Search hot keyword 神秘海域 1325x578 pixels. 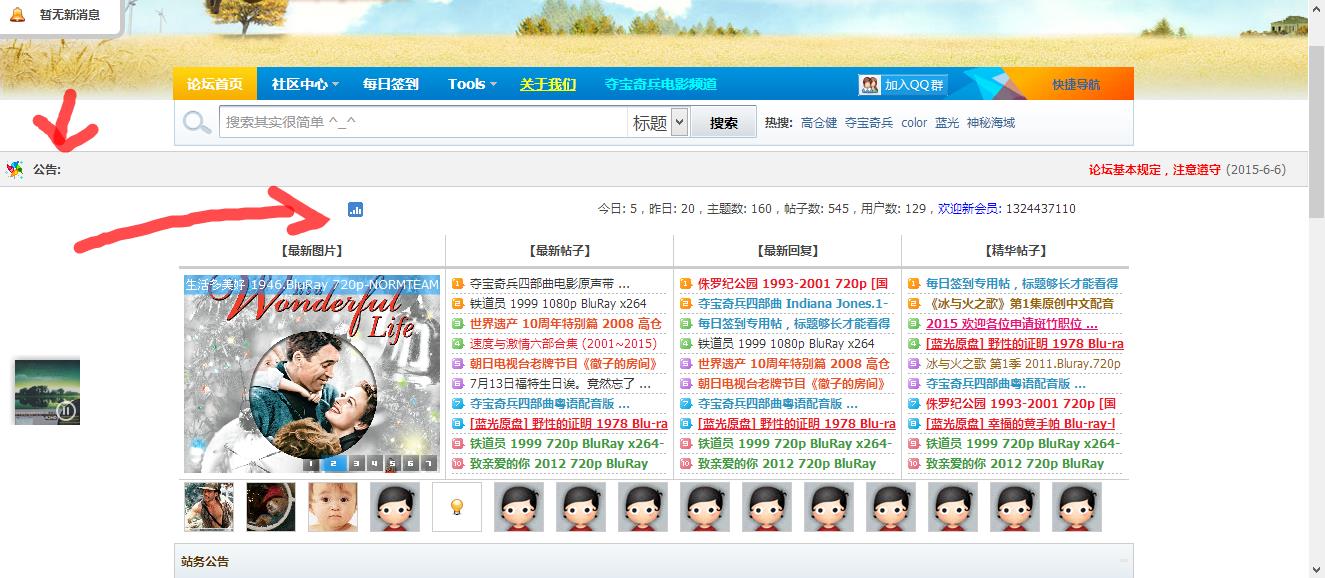click(x=991, y=123)
